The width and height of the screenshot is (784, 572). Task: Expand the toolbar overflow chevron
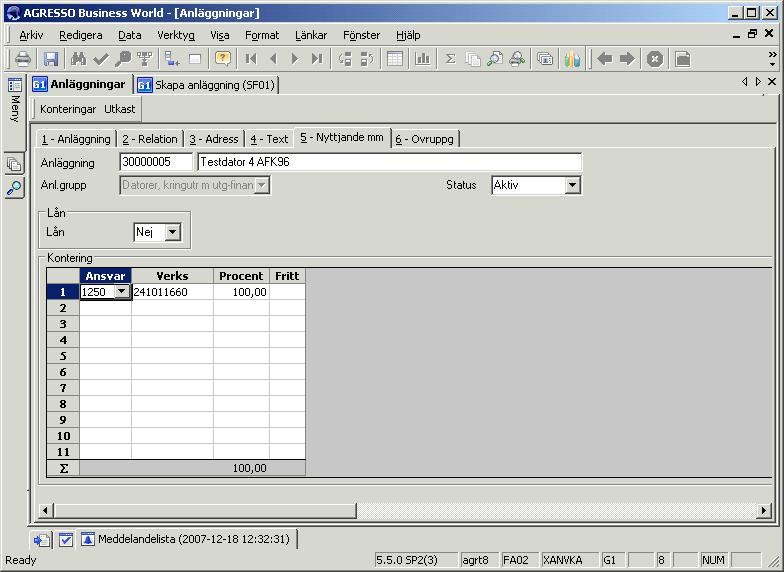click(772, 58)
